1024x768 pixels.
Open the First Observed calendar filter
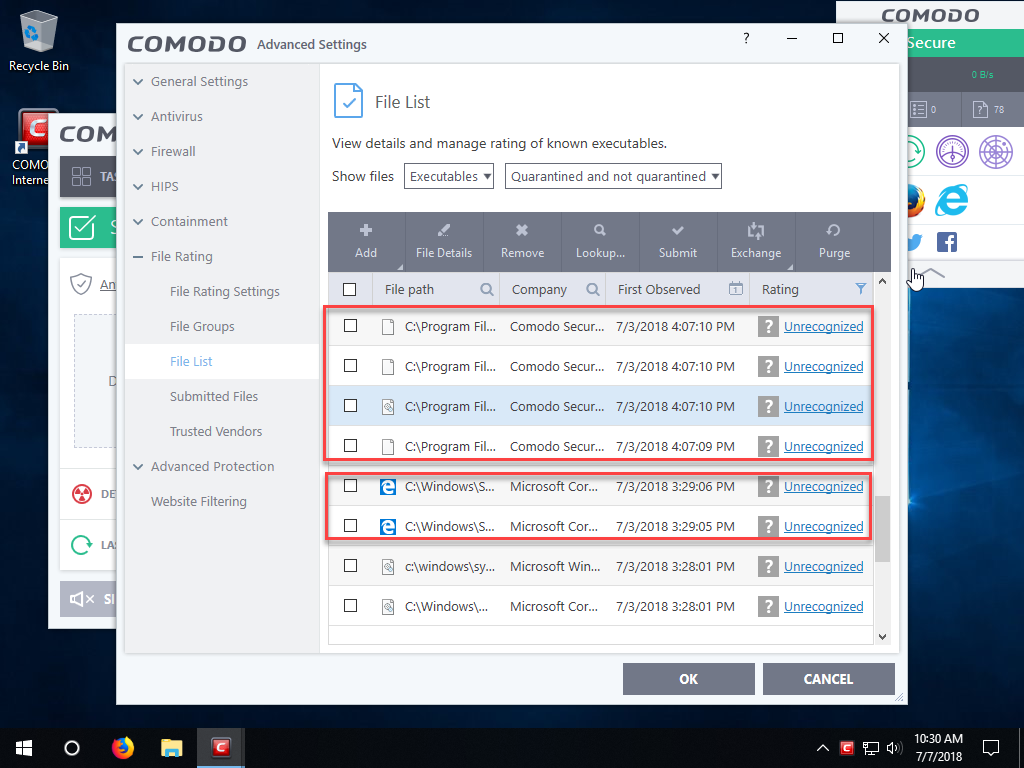(735, 289)
